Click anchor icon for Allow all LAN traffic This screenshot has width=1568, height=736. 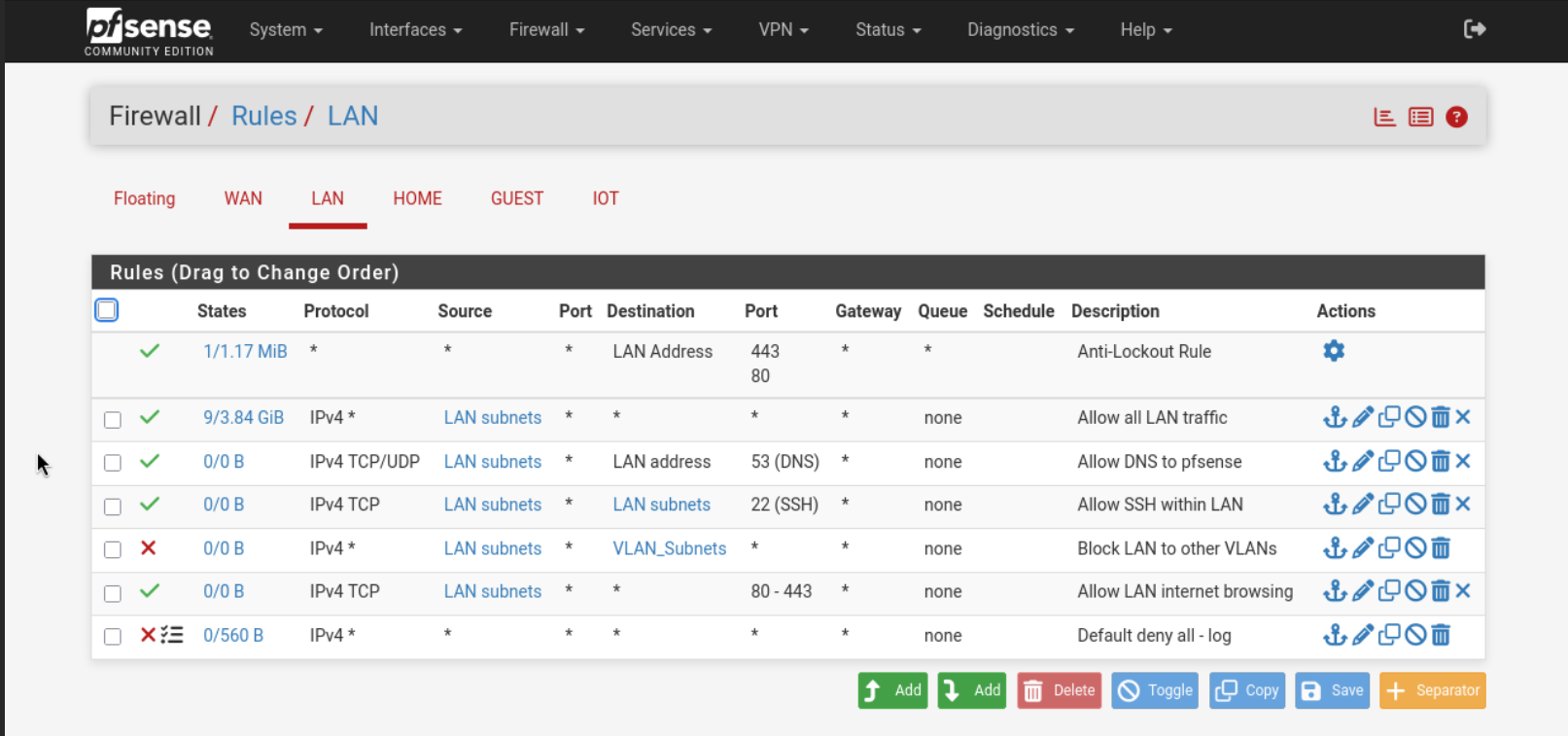coord(1335,417)
